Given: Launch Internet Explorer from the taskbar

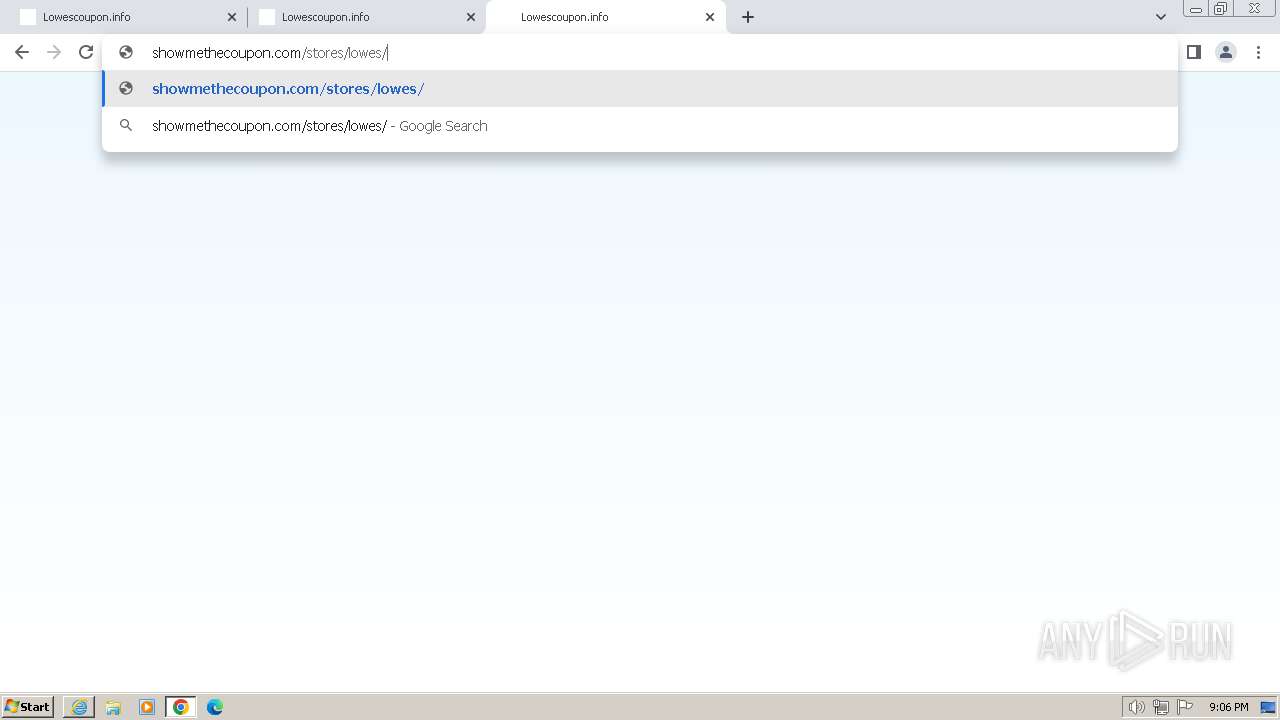Looking at the screenshot, I should click(79, 707).
